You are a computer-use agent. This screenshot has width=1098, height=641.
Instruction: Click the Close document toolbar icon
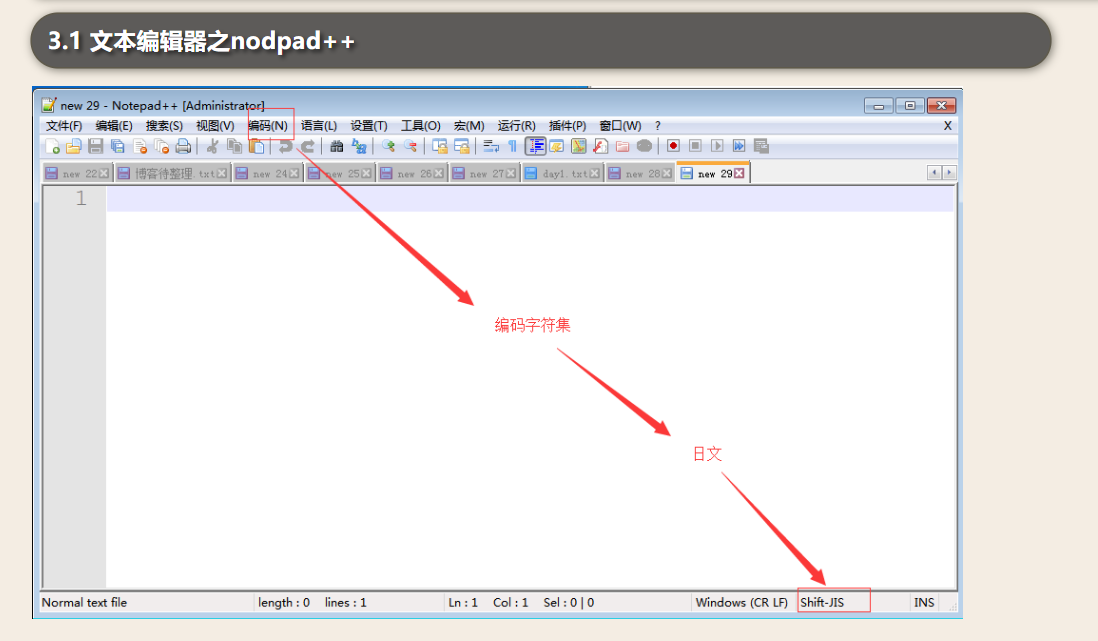140,146
